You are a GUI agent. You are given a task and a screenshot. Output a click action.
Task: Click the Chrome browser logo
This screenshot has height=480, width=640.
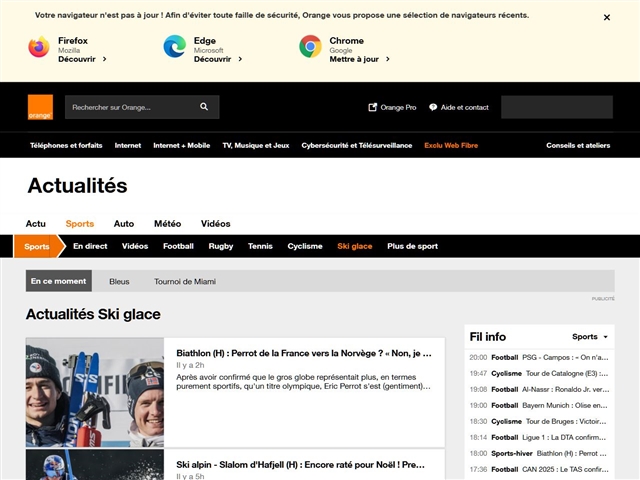[x=310, y=47]
